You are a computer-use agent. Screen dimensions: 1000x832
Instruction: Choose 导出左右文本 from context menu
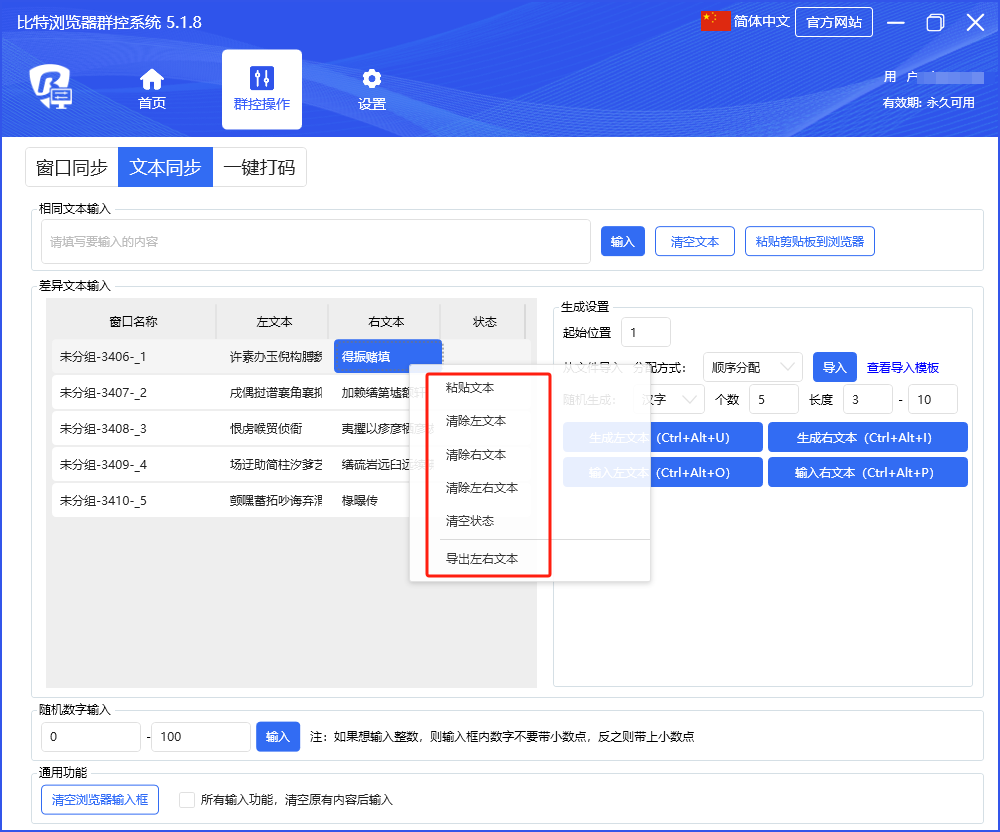click(482, 558)
